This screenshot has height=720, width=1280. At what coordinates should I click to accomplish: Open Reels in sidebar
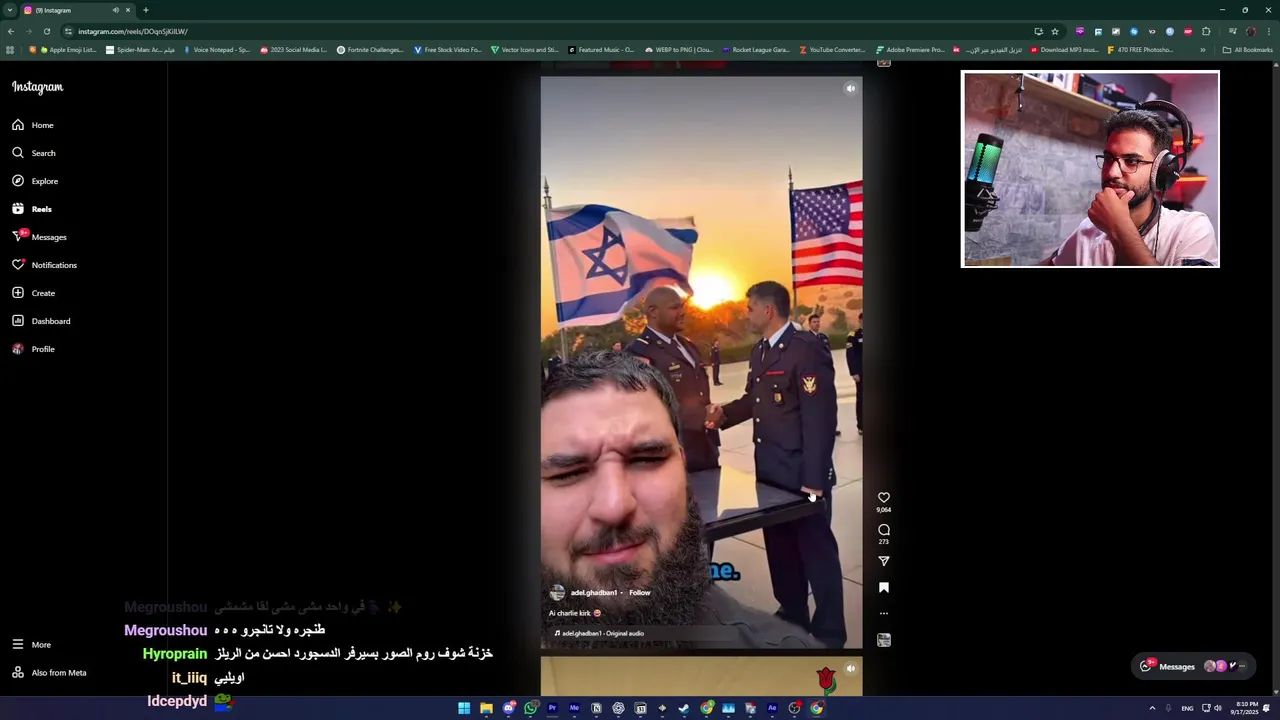[32, 209]
